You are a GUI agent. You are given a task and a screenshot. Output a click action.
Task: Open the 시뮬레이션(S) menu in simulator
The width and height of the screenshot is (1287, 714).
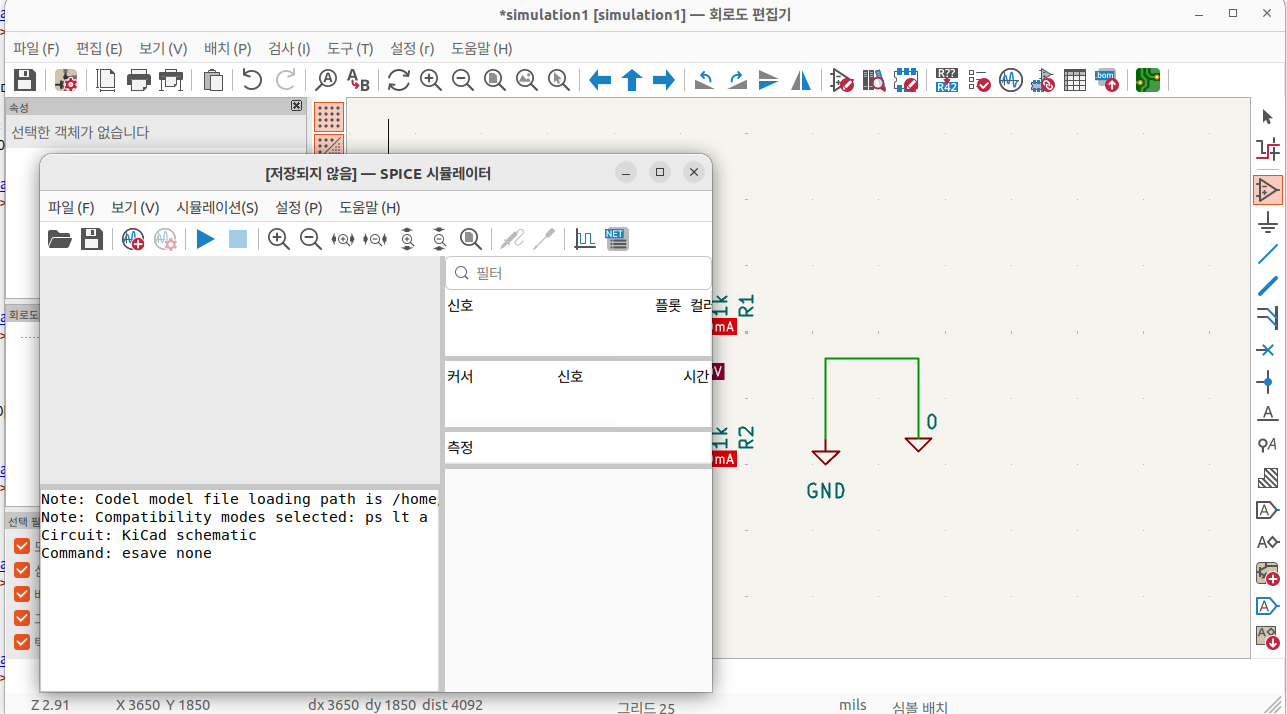click(x=217, y=208)
